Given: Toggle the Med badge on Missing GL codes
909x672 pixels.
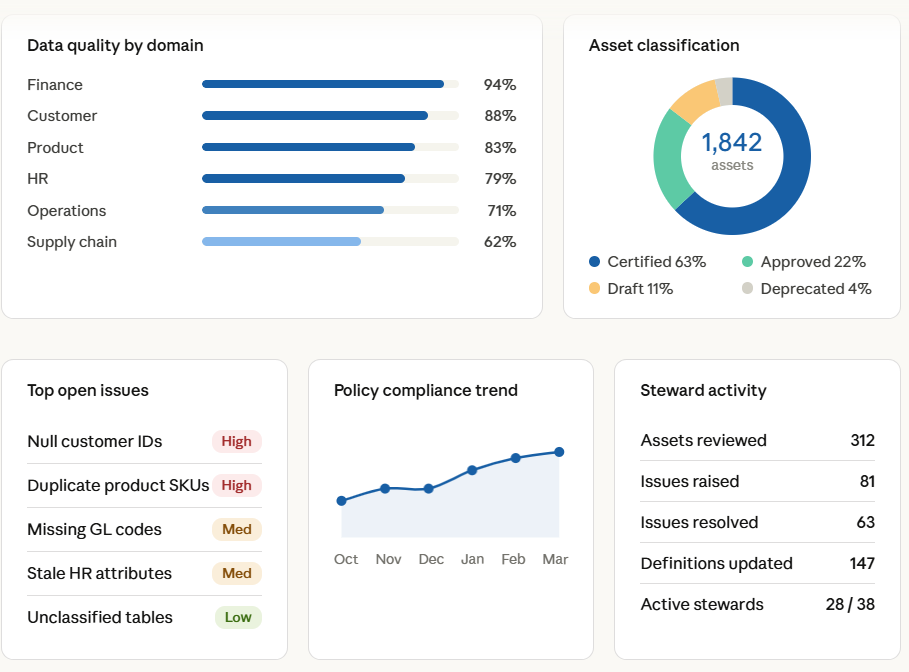Looking at the screenshot, I should tap(237, 529).
